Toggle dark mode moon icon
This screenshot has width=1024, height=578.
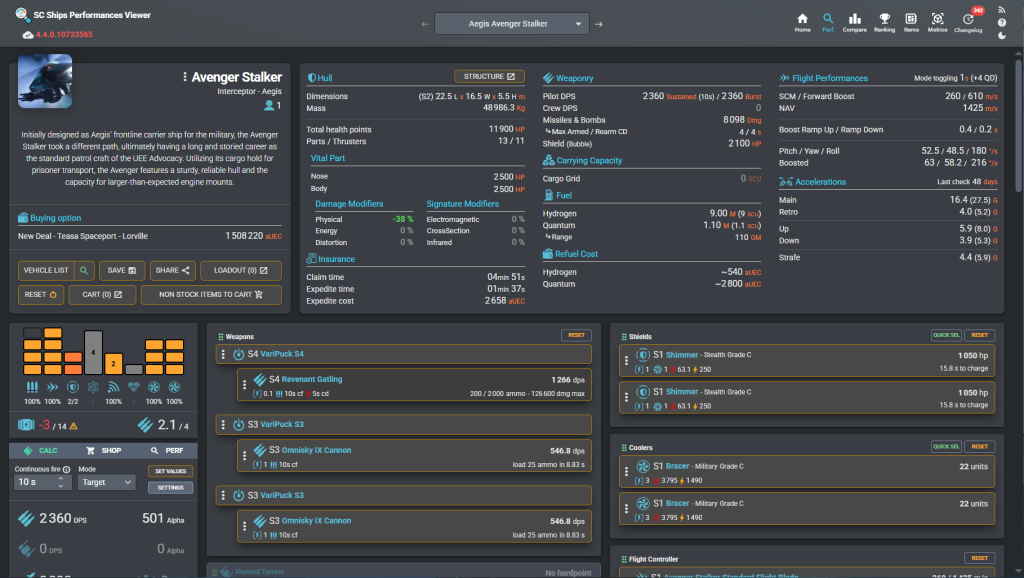(x=1001, y=36)
